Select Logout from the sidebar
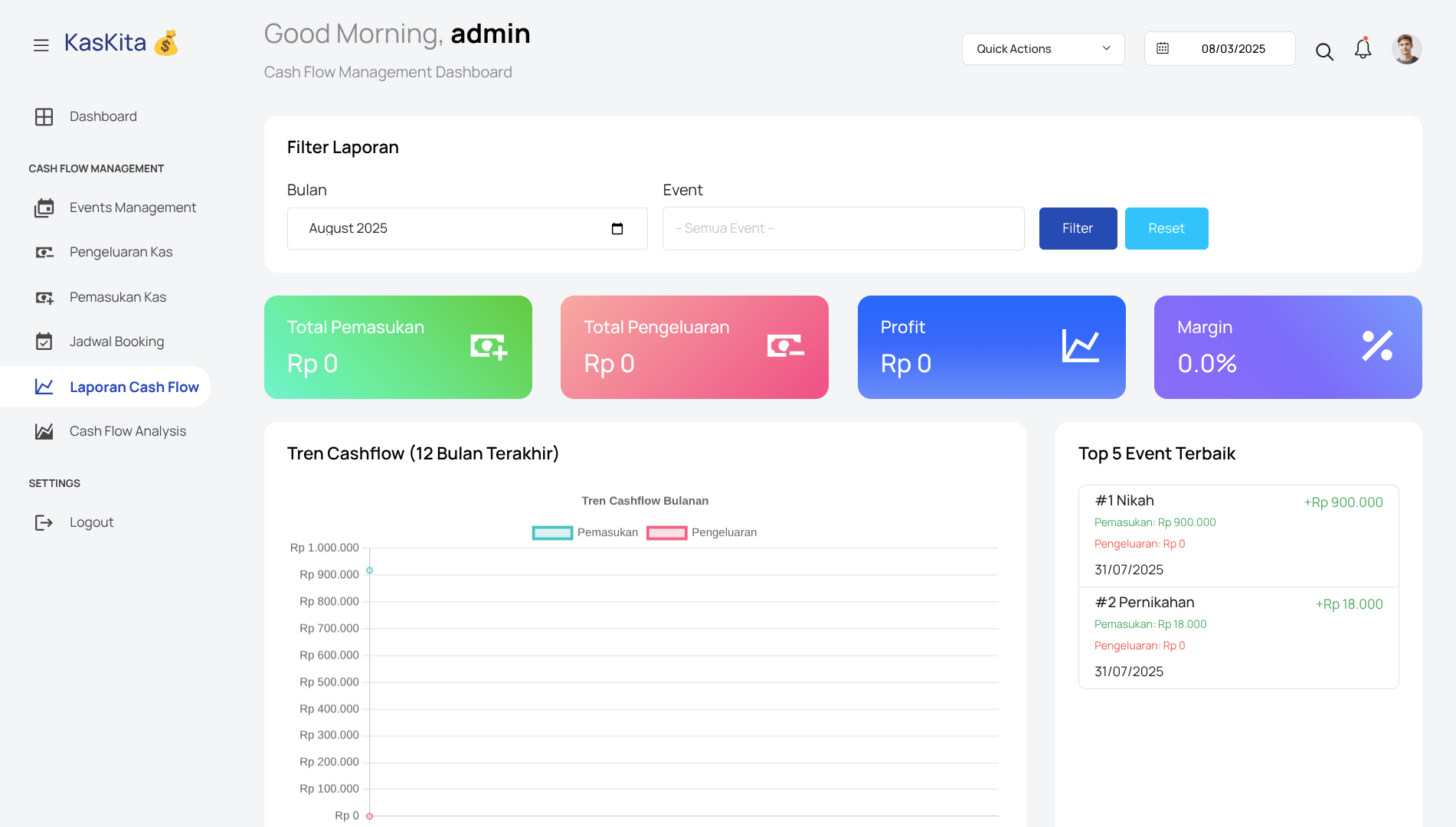The height and width of the screenshot is (827, 1456). pyautogui.click(x=92, y=522)
